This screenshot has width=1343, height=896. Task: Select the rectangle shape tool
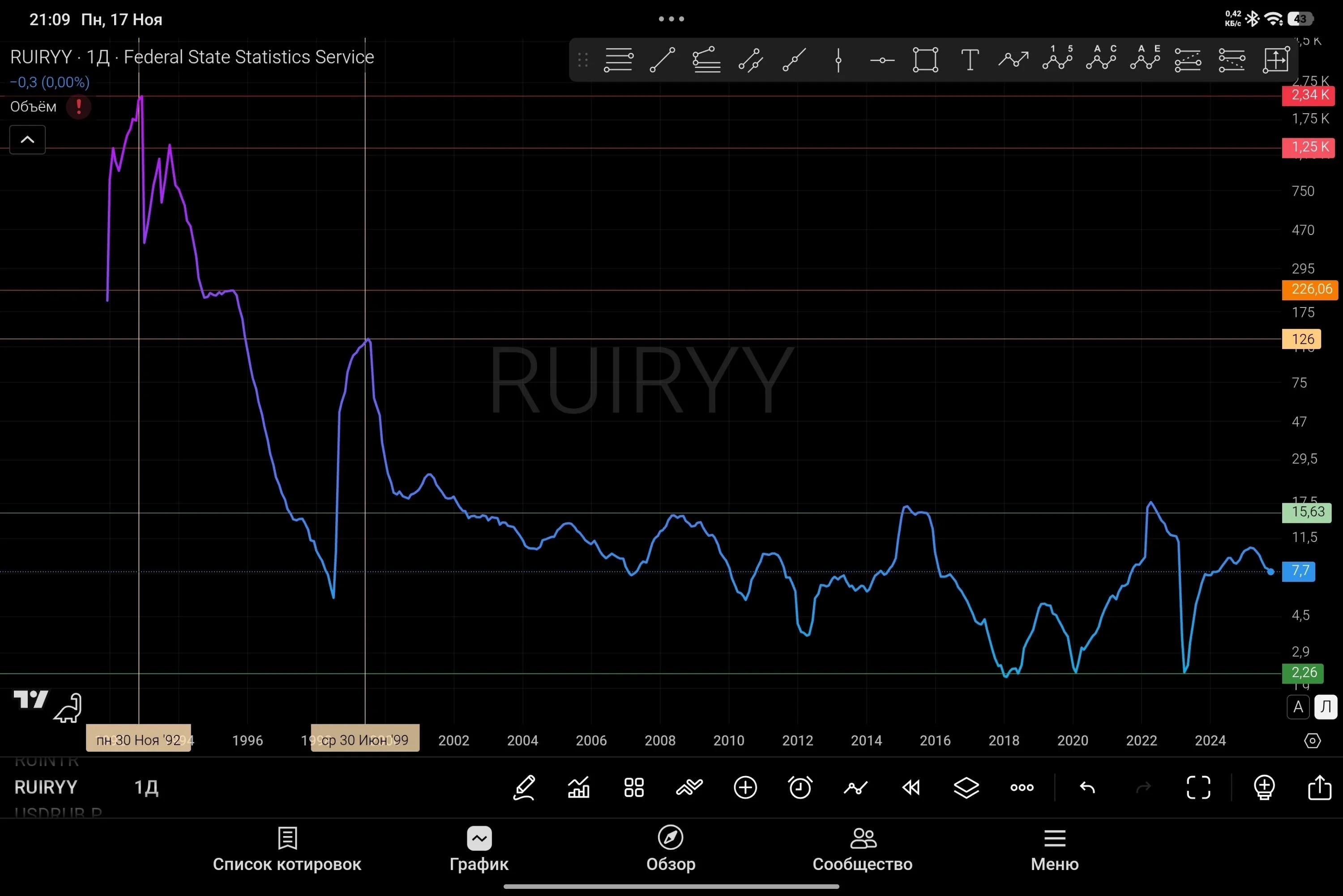point(925,60)
